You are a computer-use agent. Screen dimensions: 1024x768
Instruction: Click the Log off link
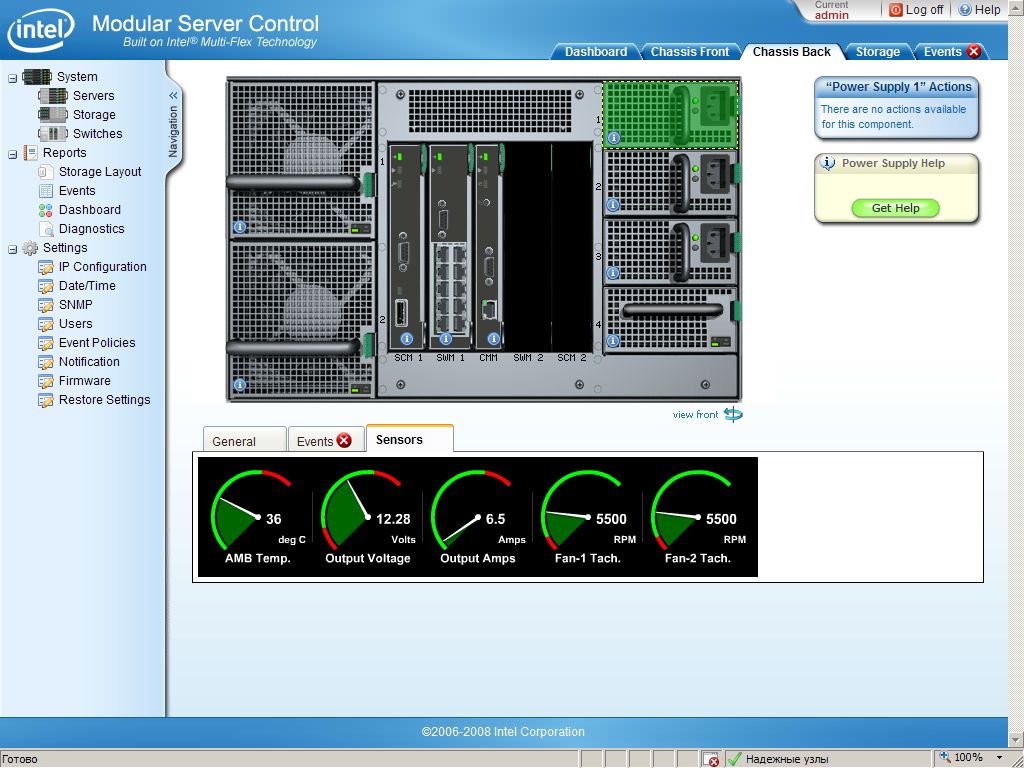[x=924, y=10]
